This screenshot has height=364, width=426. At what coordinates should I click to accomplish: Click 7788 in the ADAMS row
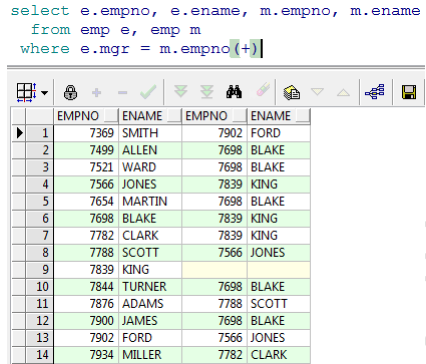click(215, 304)
